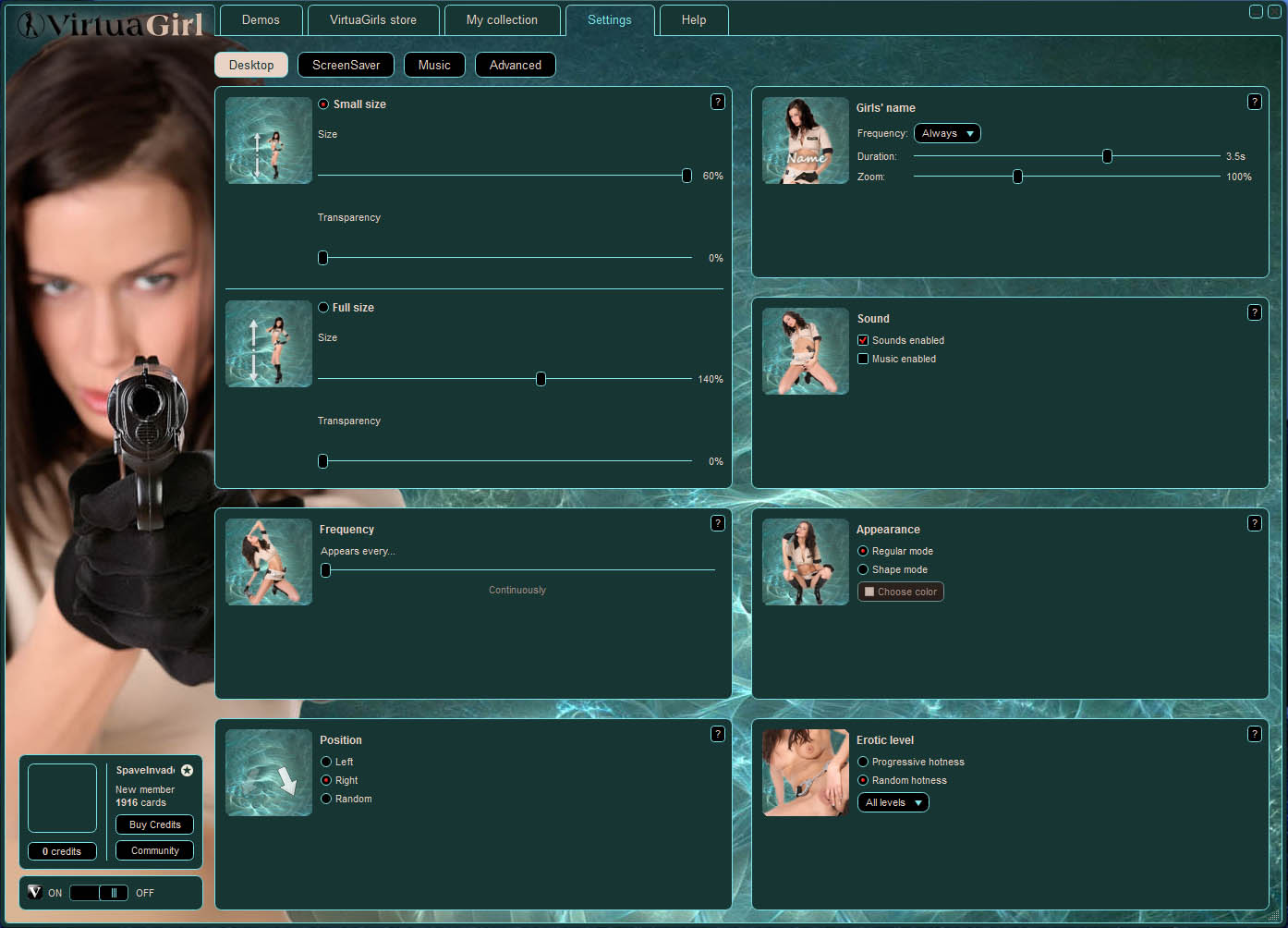
Task: Click the Zoom slider handle
Action: click(1017, 177)
